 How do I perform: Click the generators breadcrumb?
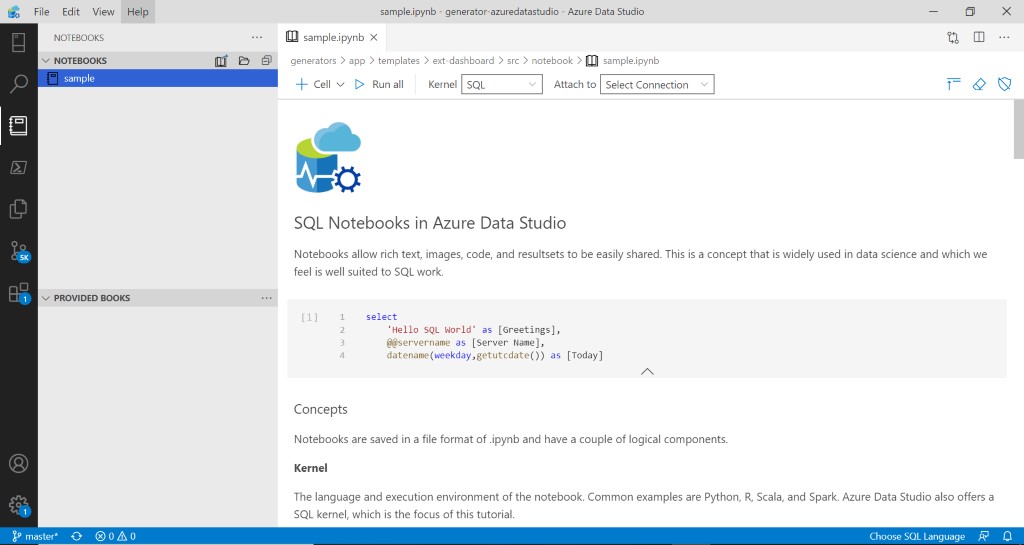pyautogui.click(x=313, y=61)
